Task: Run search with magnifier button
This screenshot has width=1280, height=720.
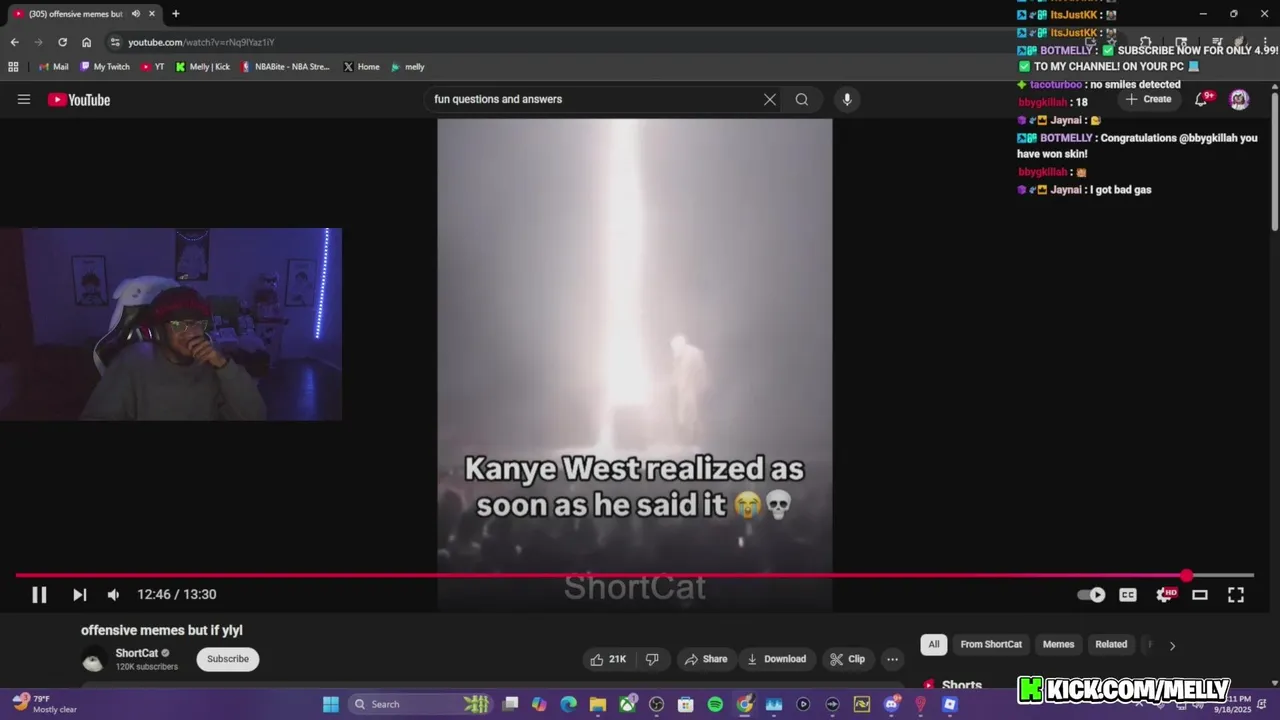Action: pyautogui.click(x=802, y=99)
